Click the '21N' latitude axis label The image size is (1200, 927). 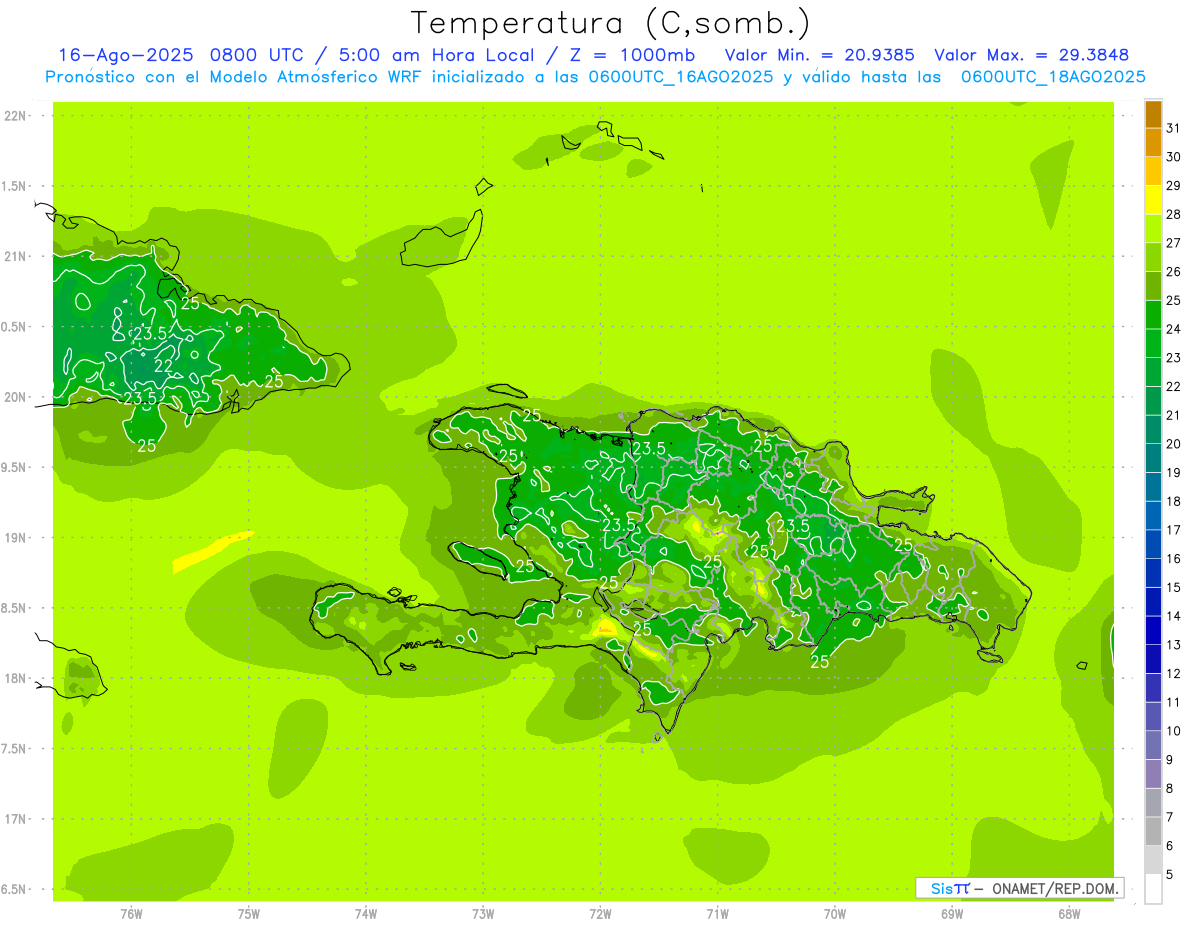point(17,256)
